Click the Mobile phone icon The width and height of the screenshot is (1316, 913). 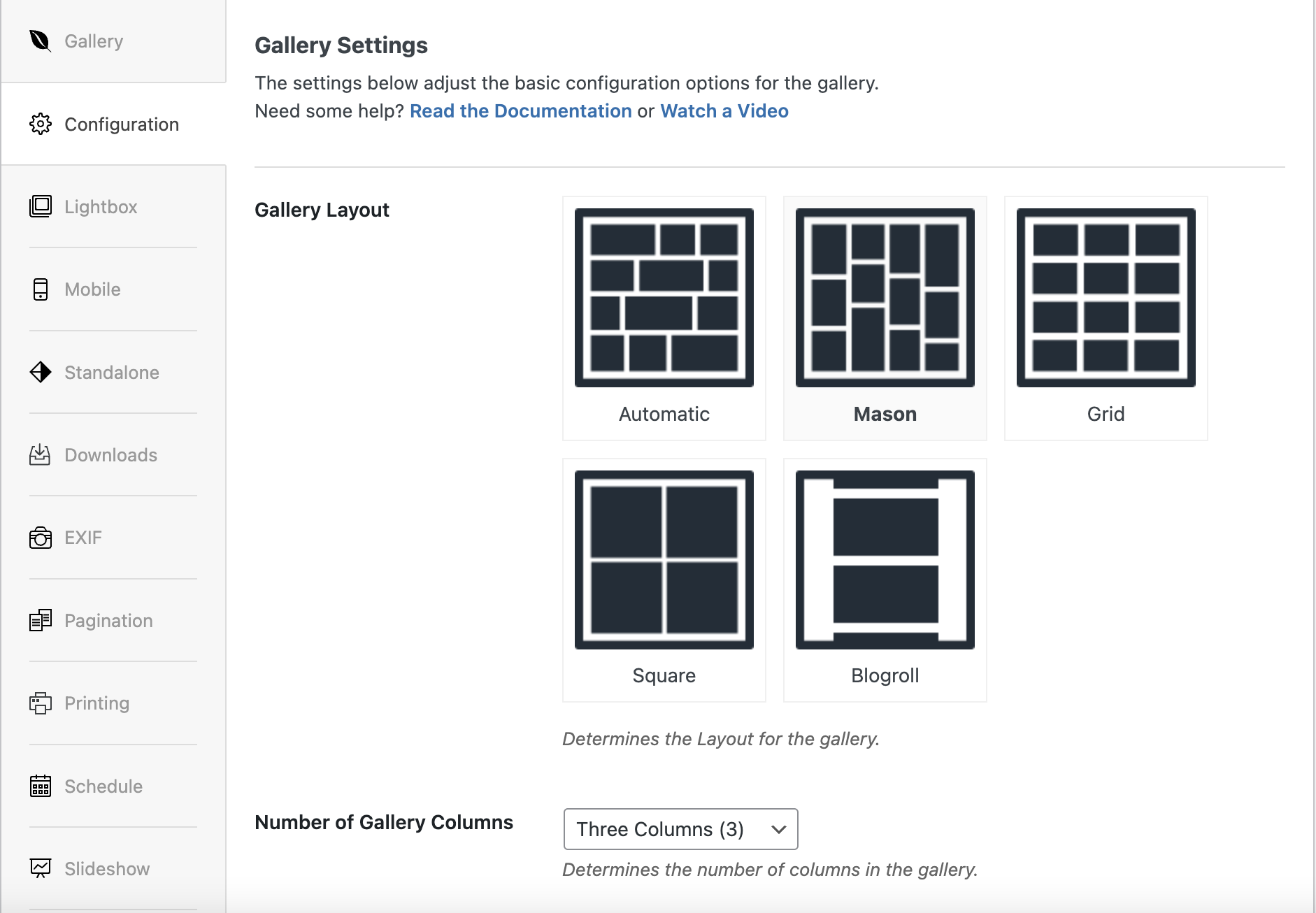tap(41, 289)
